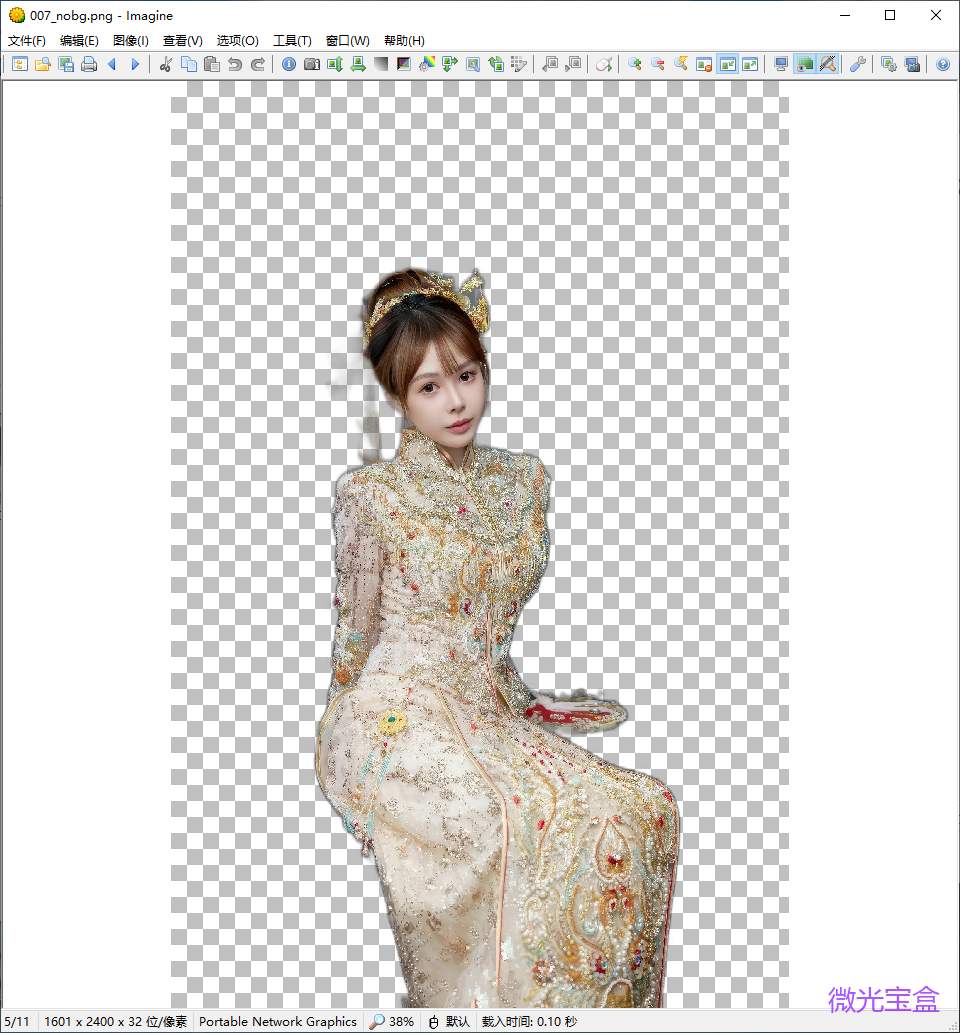Print the image using the printer icon
Image resolution: width=960 pixels, height=1033 pixels.
click(89, 64)
